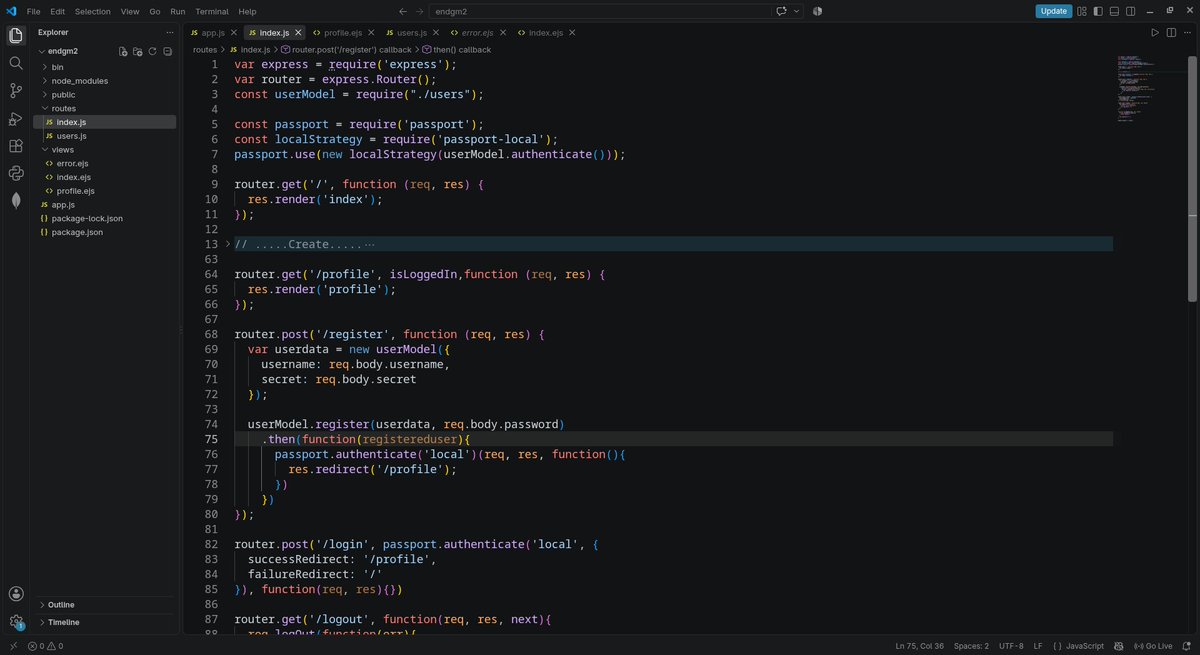Image resolution: width=1200 pixels, height=655 pixels.
Task: Open the Source Control view
Action: [x=16, y=91]
